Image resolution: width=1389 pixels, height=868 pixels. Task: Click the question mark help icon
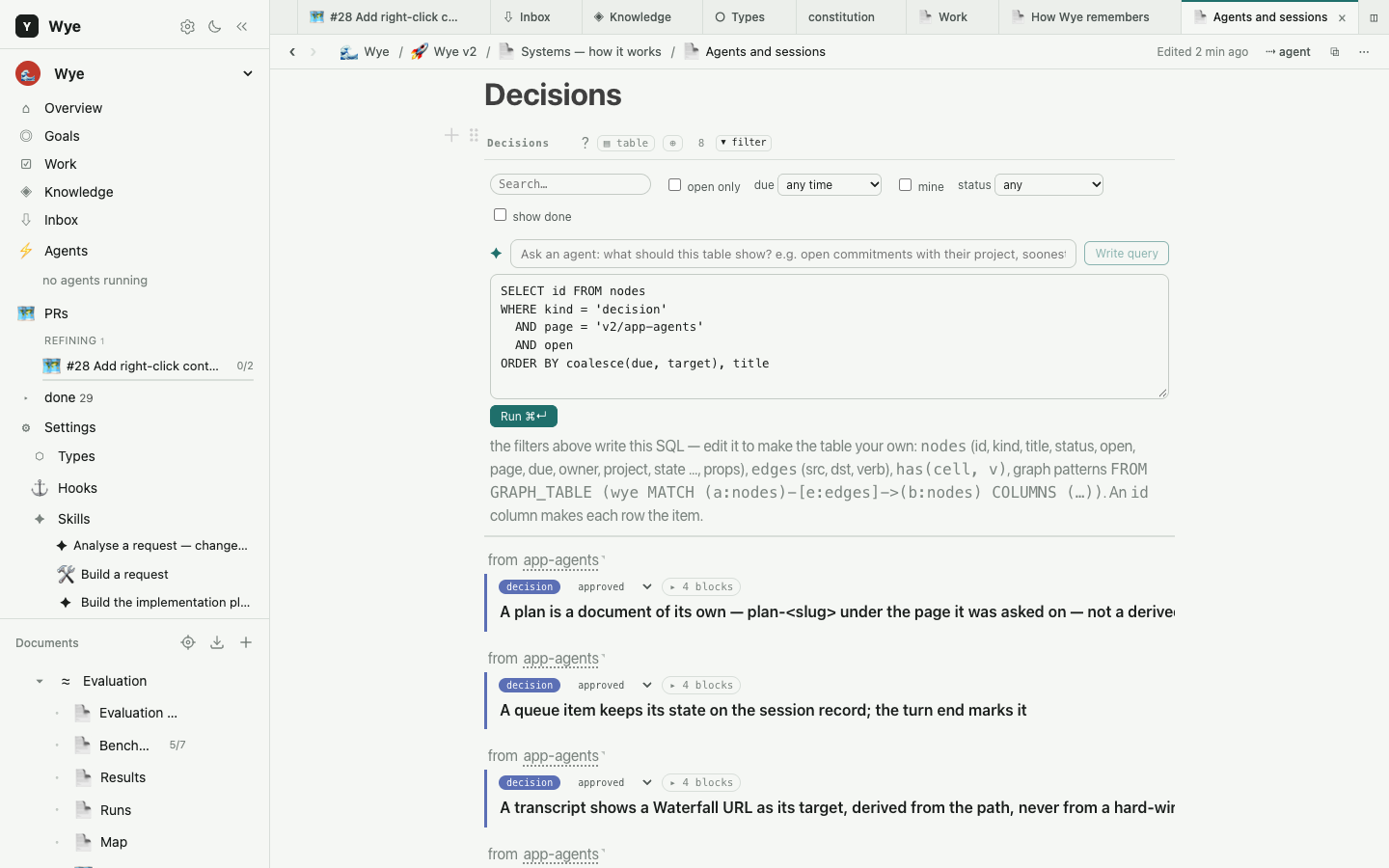585,143
